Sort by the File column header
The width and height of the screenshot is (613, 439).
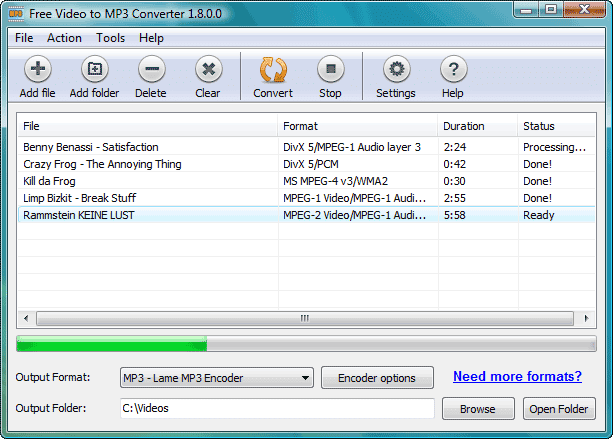coord(147,126)
